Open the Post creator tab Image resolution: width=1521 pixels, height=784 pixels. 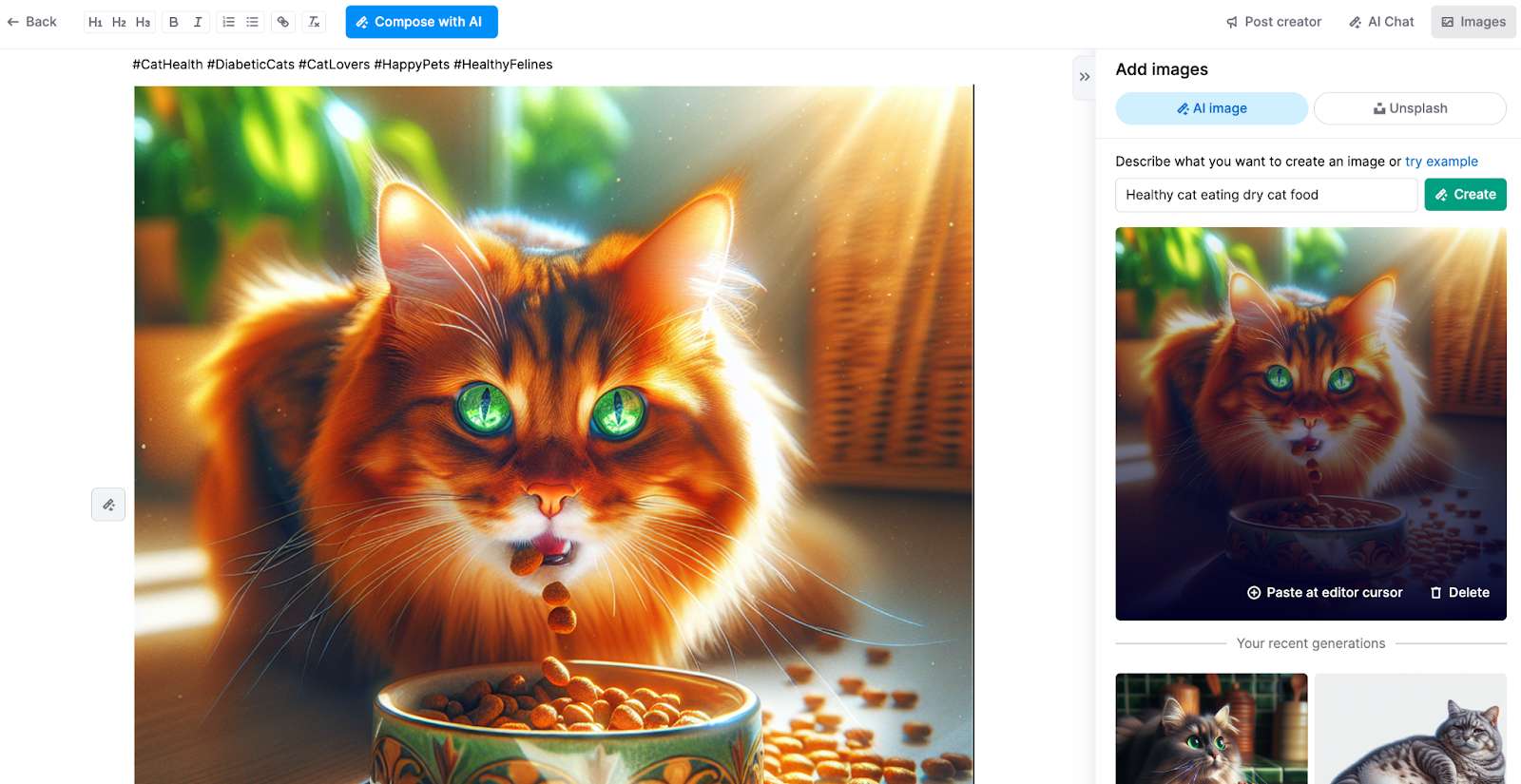[1274, 22]
